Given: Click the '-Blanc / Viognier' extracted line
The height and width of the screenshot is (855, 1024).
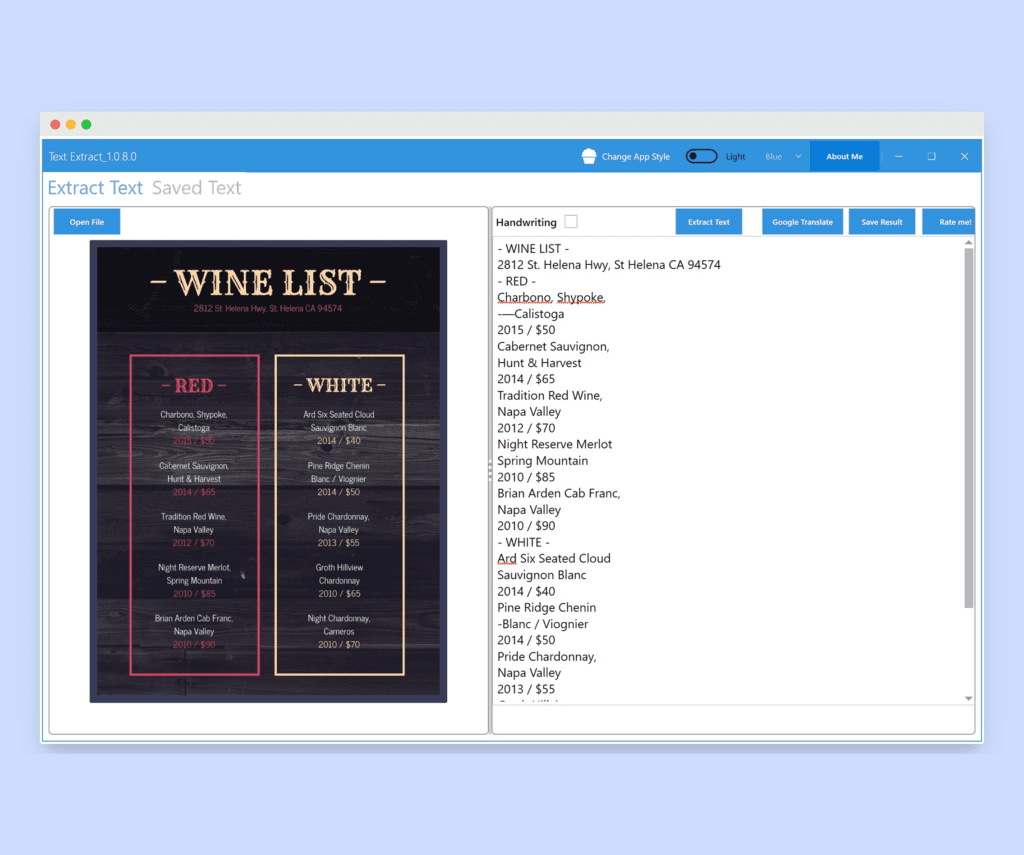Looking at the screenshot, I should pyautogui.click(x=543, y=624).
